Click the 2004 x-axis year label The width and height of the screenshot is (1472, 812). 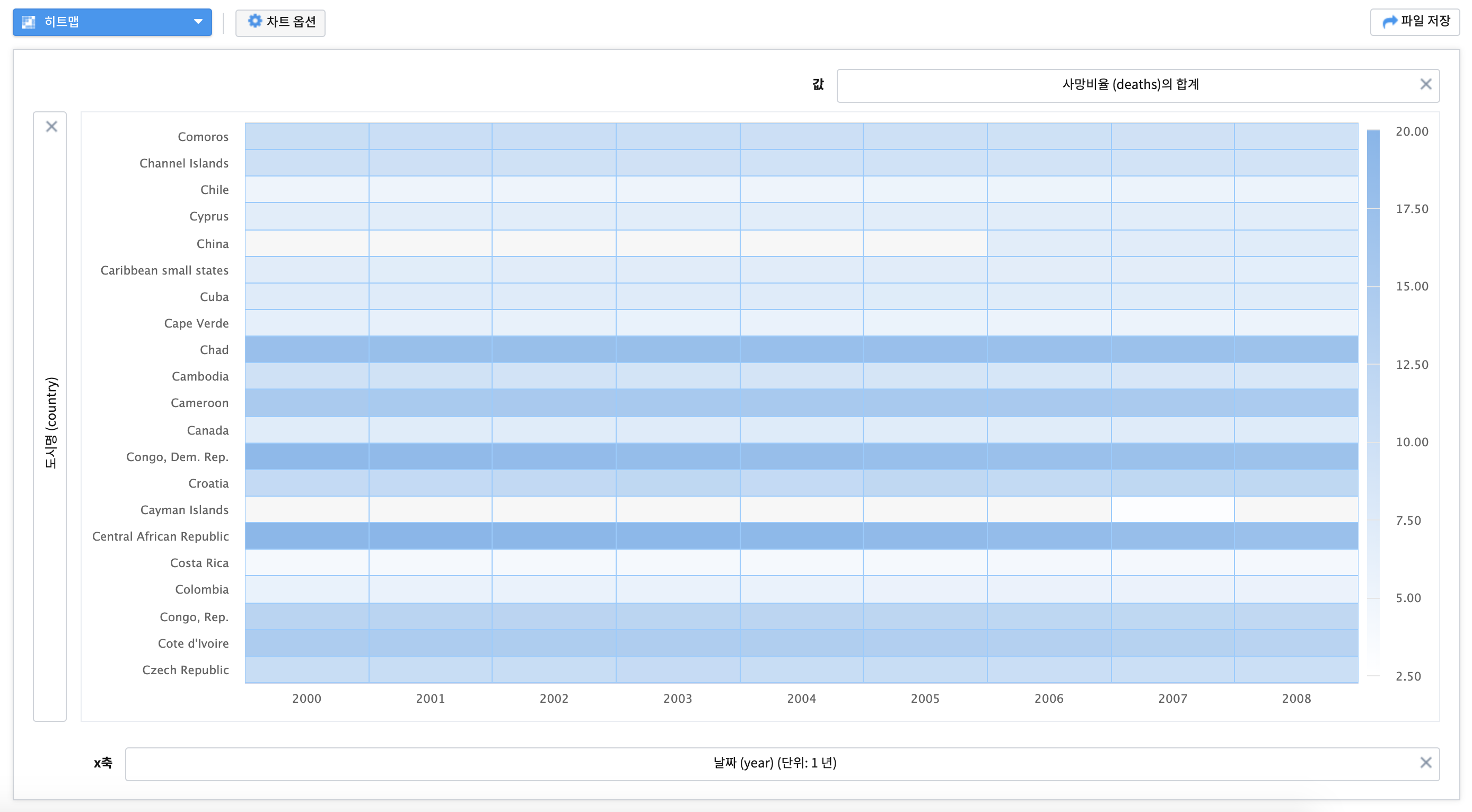[802, 699]
